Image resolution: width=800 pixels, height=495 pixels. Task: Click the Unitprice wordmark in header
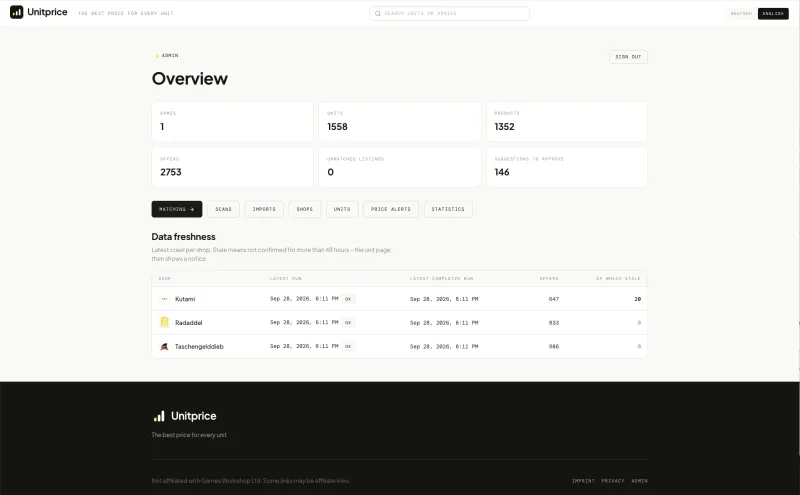(47, 12)
